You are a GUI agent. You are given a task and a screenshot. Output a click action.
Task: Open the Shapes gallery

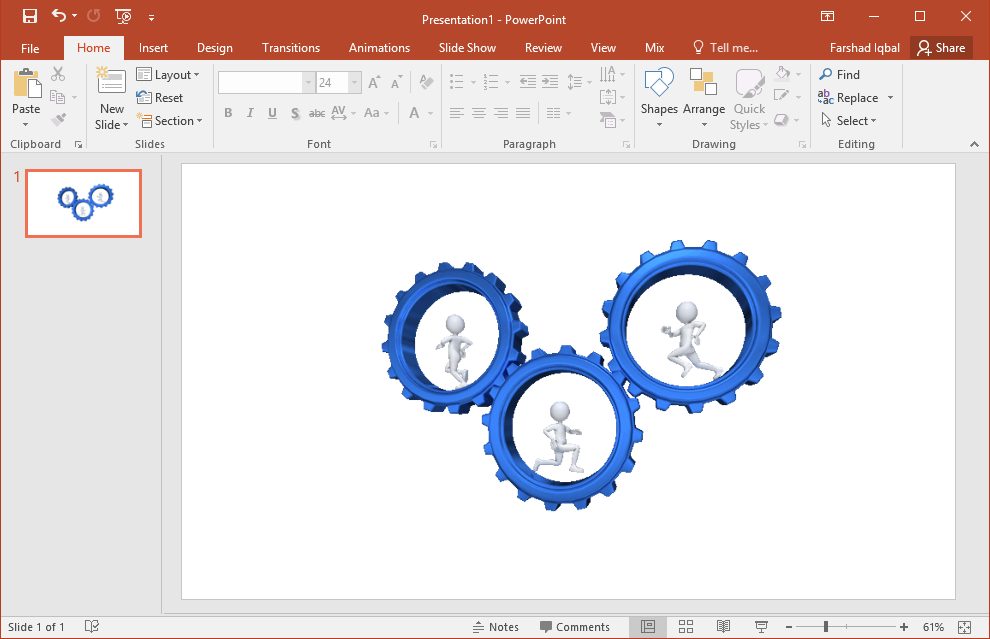pos(659,85)
